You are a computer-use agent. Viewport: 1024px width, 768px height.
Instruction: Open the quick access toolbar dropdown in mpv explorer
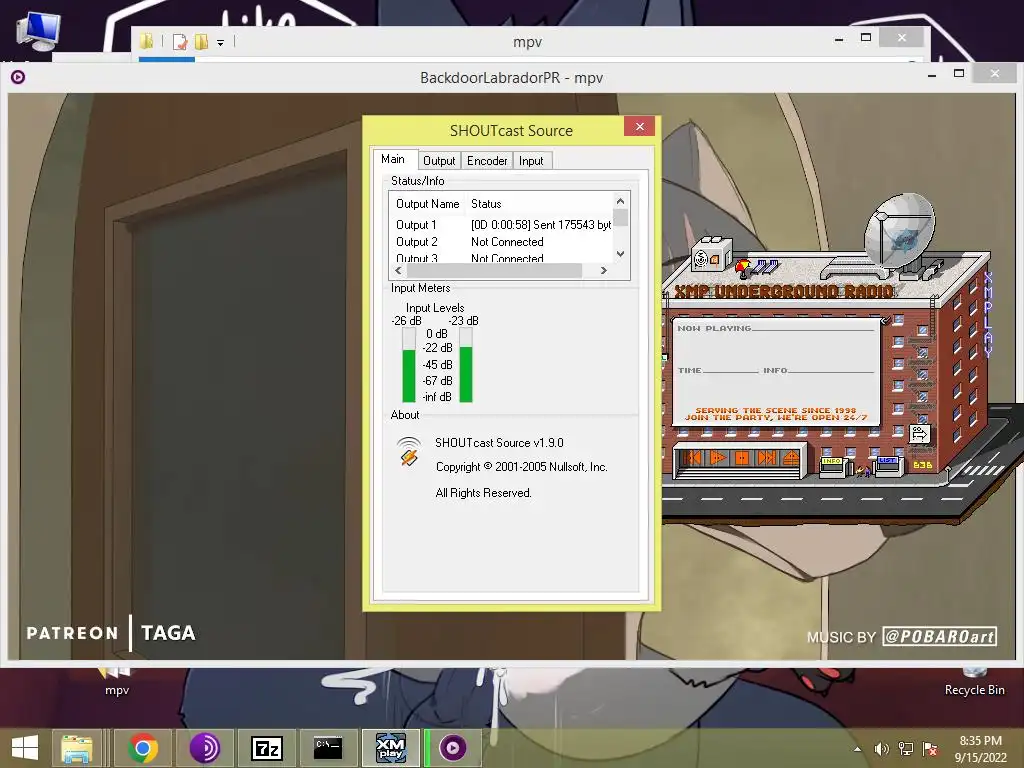(x=221, y=43)
